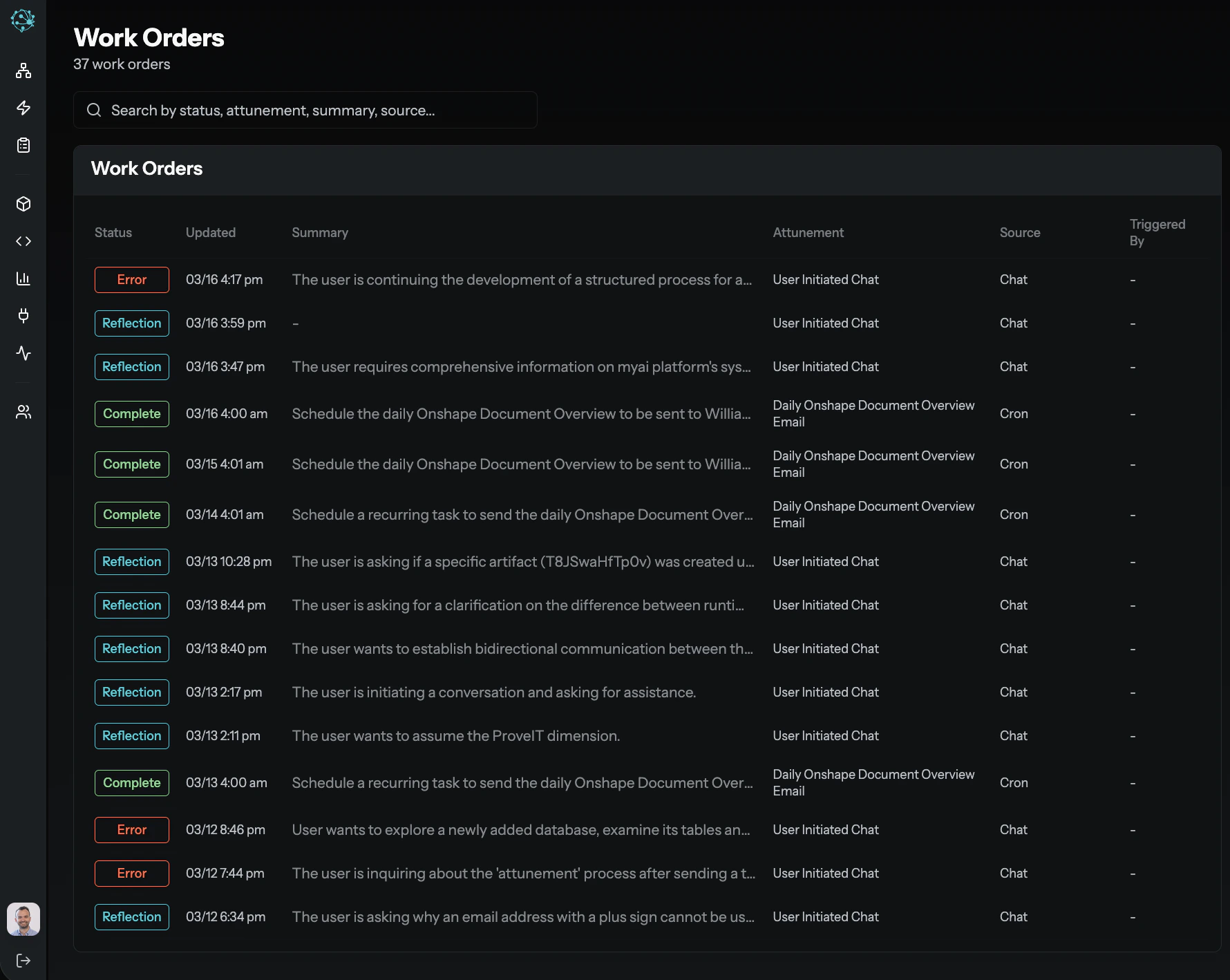This screenshot has width=1230, height=980.
Task: Open the ProveIT dimension work order row
Action: (x=456, y=735)
